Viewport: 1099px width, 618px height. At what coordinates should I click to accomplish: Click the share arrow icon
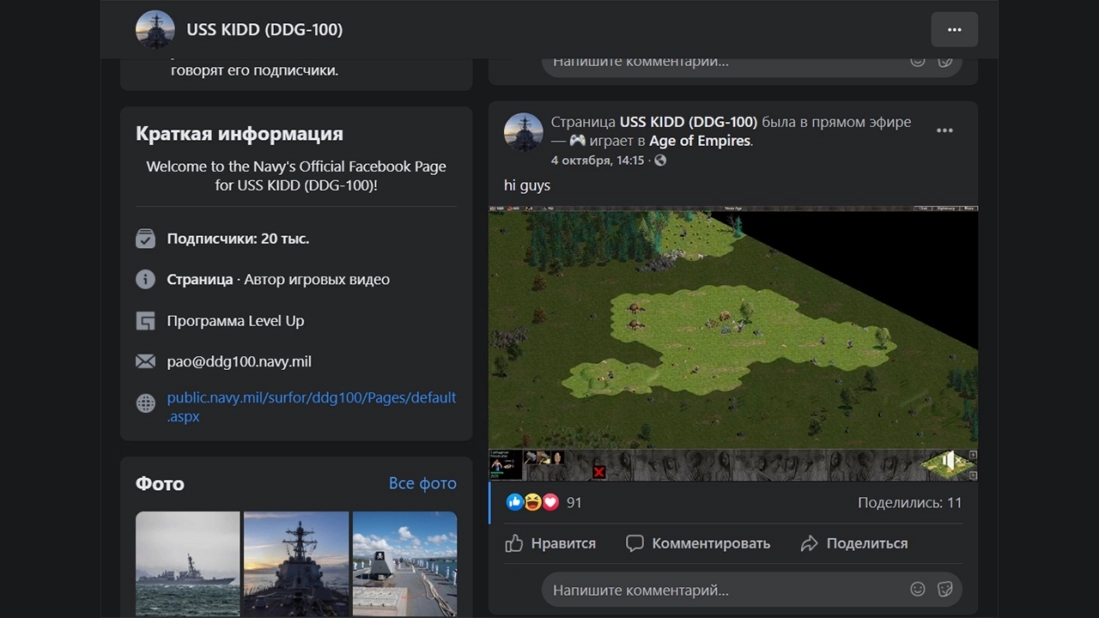[x=809, y=543]
